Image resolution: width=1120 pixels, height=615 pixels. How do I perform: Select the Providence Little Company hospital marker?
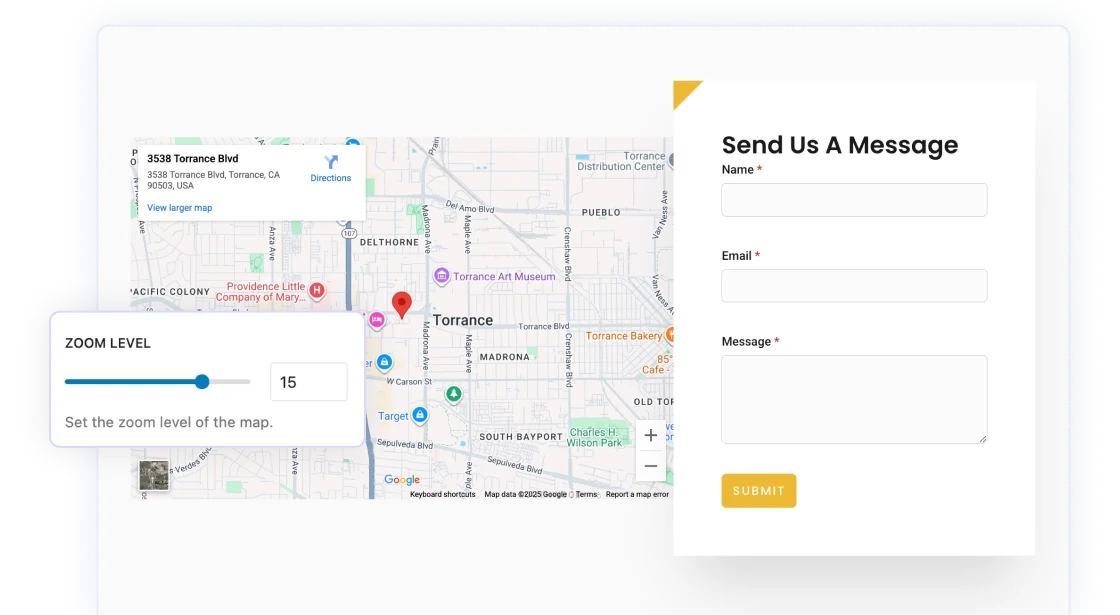[x=317, y=291]
